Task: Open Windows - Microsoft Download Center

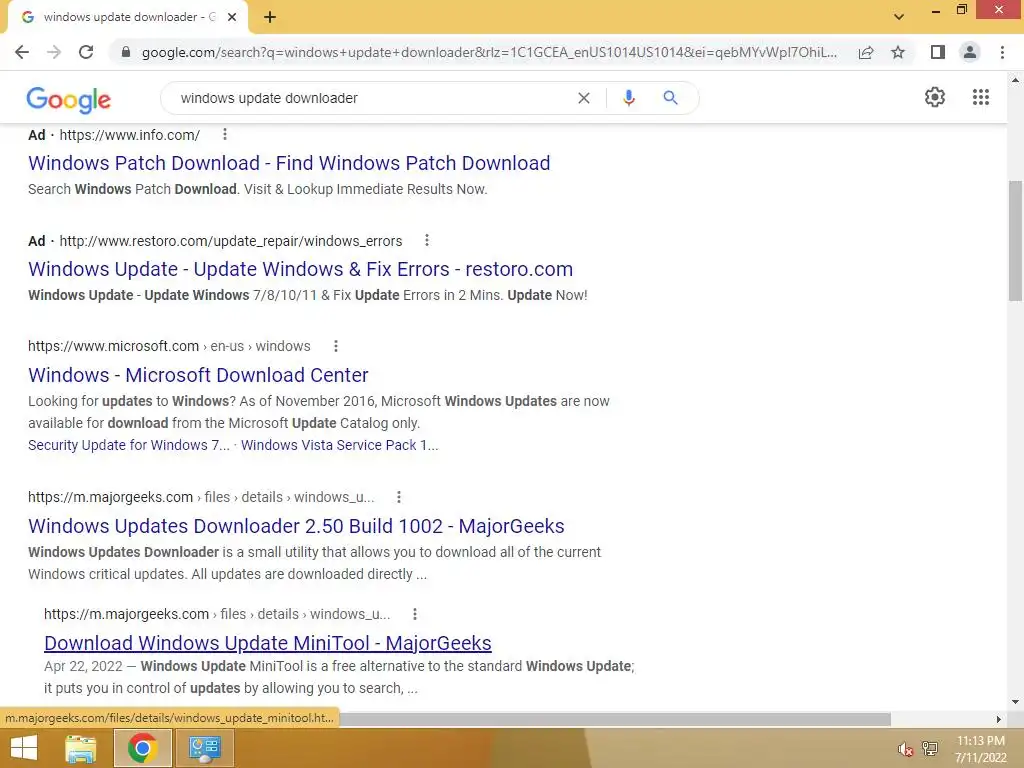Action: coord(198,375)
